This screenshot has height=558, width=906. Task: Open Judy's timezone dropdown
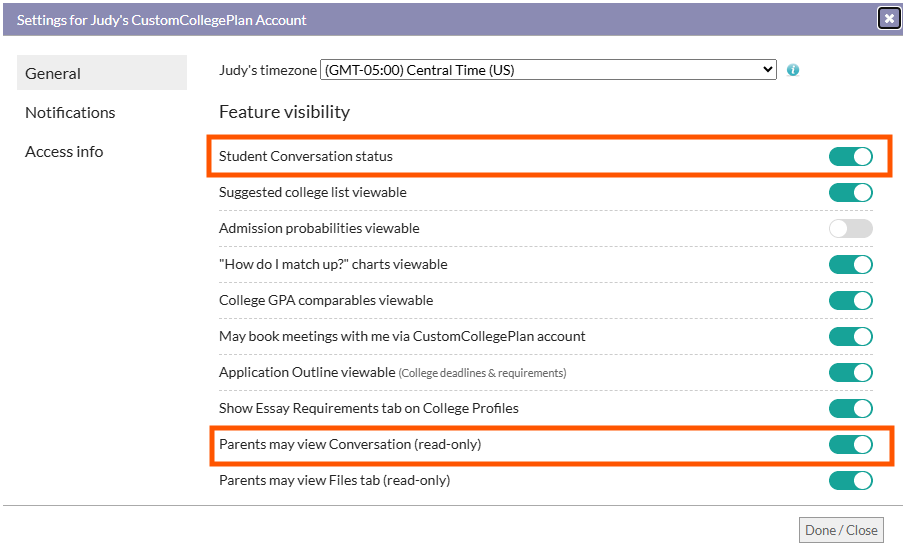point(548,70)
